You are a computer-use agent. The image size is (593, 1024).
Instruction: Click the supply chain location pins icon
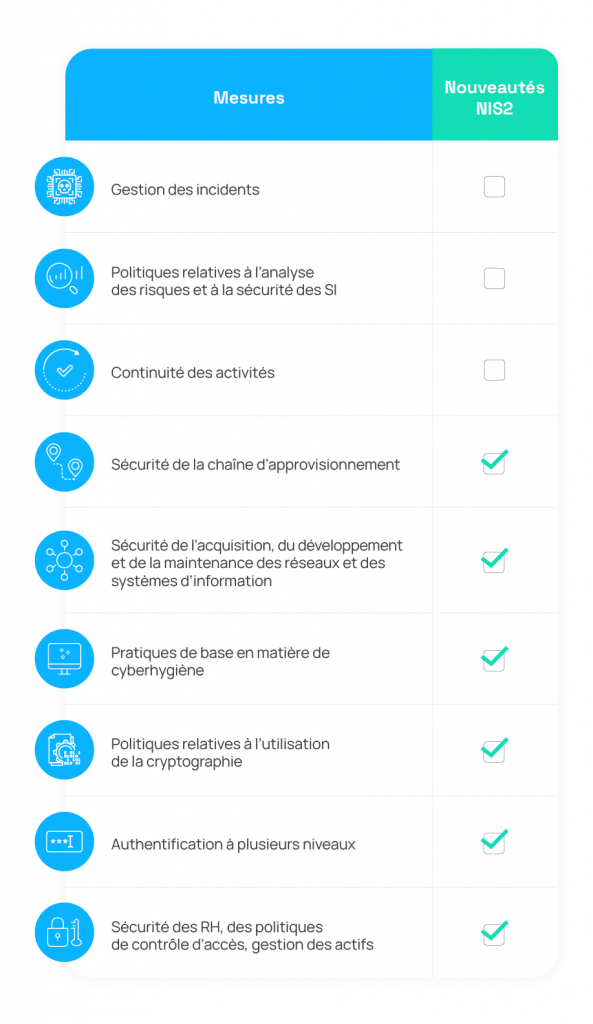pos(64,462)
